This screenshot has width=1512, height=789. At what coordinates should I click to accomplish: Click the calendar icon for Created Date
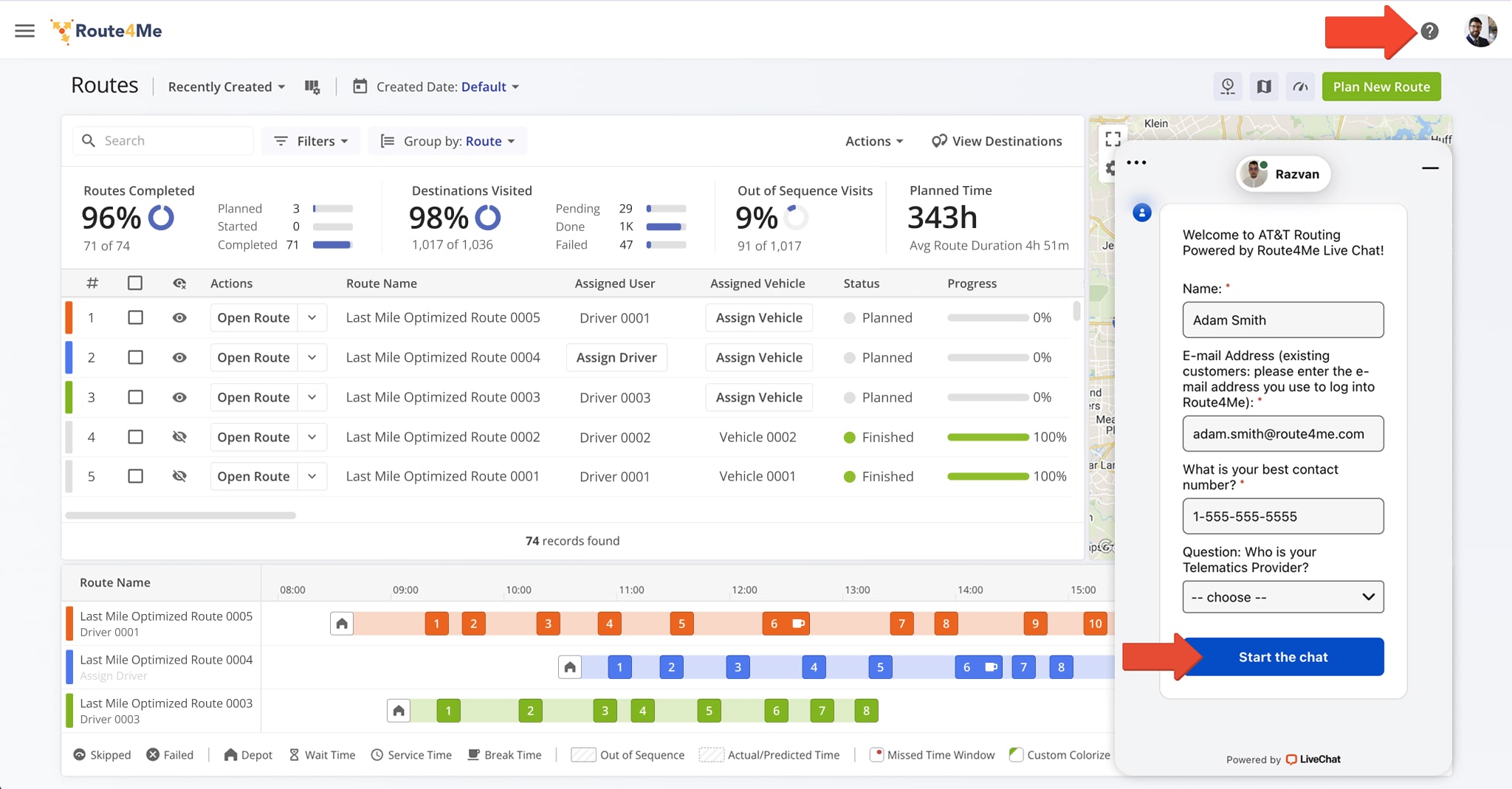click(360, 86)
